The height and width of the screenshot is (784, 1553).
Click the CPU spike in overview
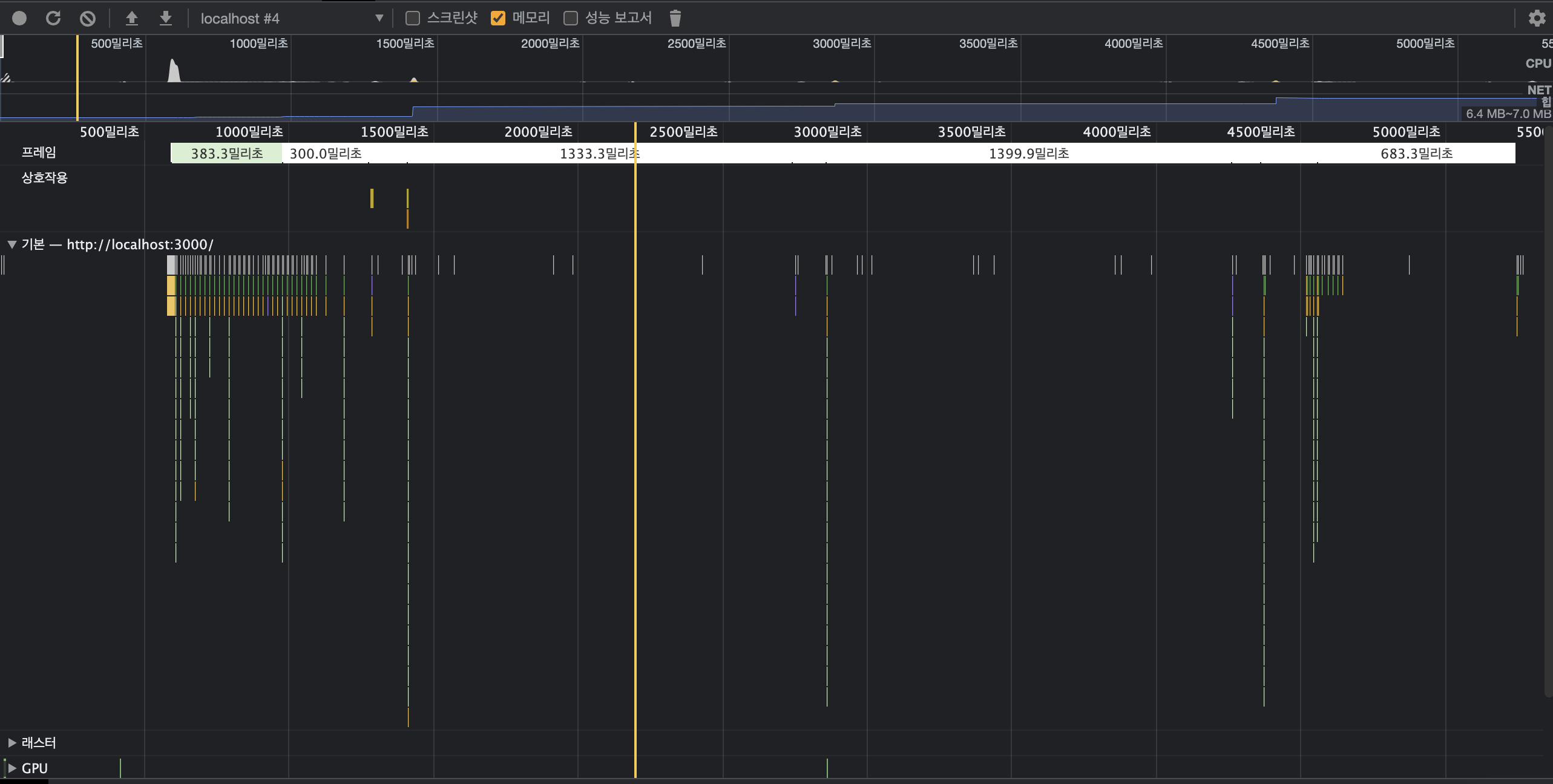tap(174, 71)
